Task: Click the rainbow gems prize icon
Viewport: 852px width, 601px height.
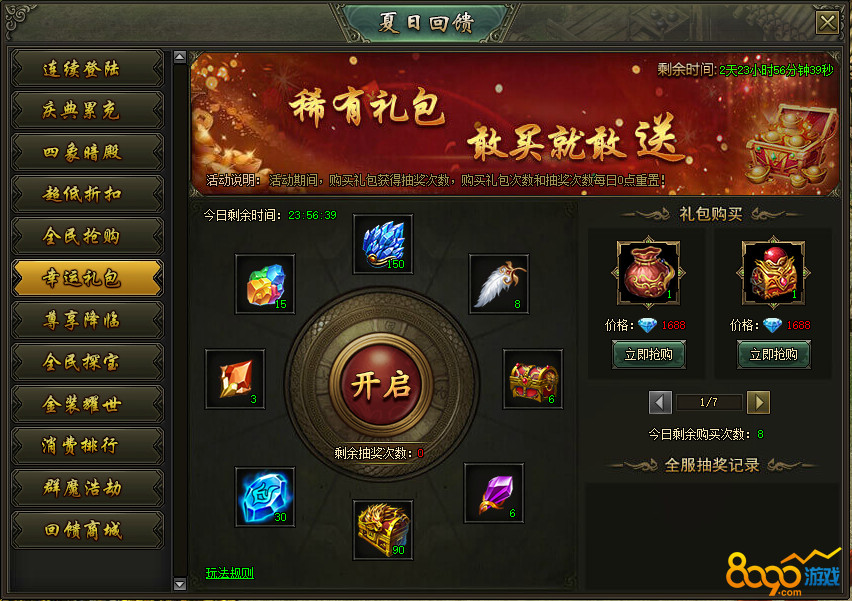Action: tap(265, 284)
